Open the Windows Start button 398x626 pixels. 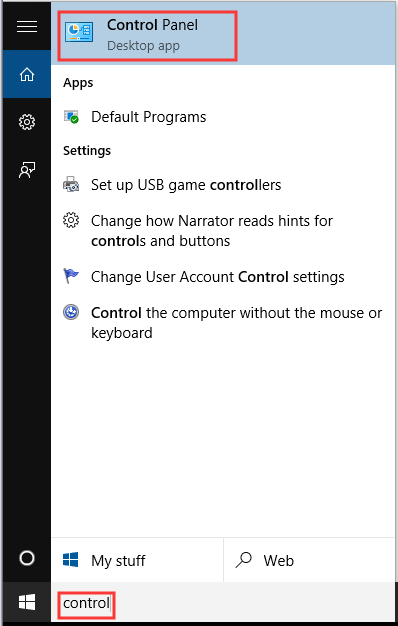[x=27, y=602]
